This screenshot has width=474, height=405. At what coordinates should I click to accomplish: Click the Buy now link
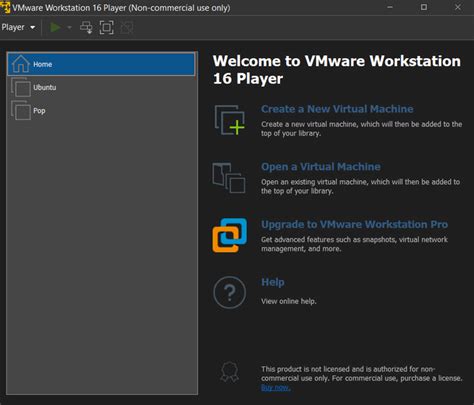click(275, 388)
